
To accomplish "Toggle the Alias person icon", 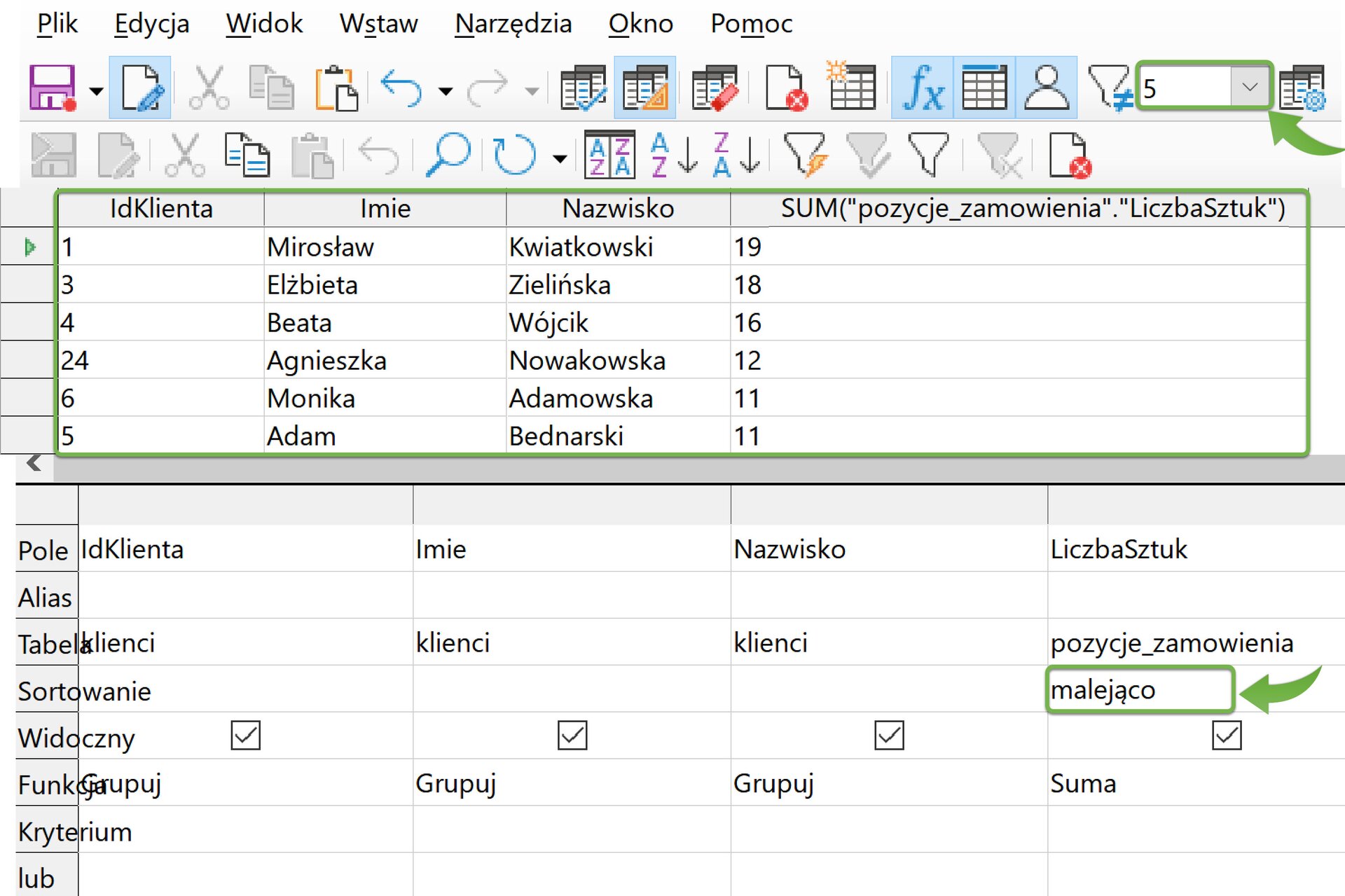I will pos(1047,88).
